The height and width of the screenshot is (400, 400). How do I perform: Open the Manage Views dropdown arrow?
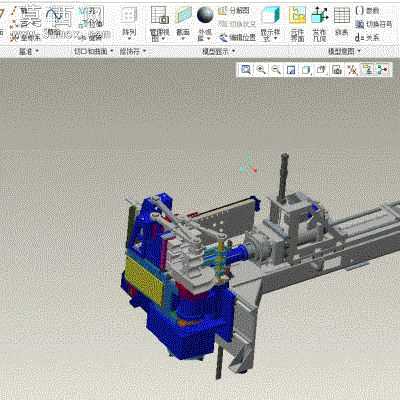click(163, 39)
